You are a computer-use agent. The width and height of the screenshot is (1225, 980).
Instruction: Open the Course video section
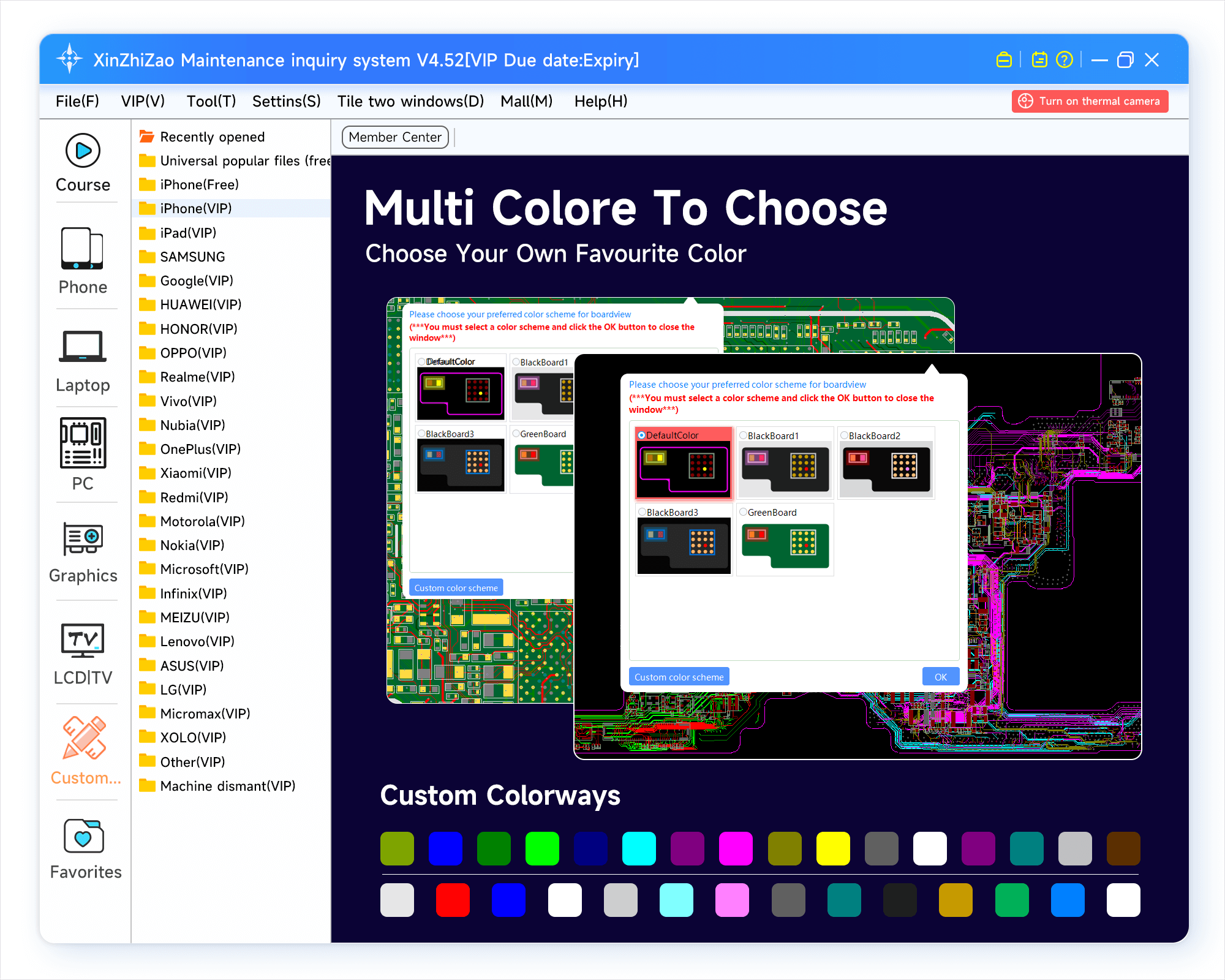tap(83, 151)
